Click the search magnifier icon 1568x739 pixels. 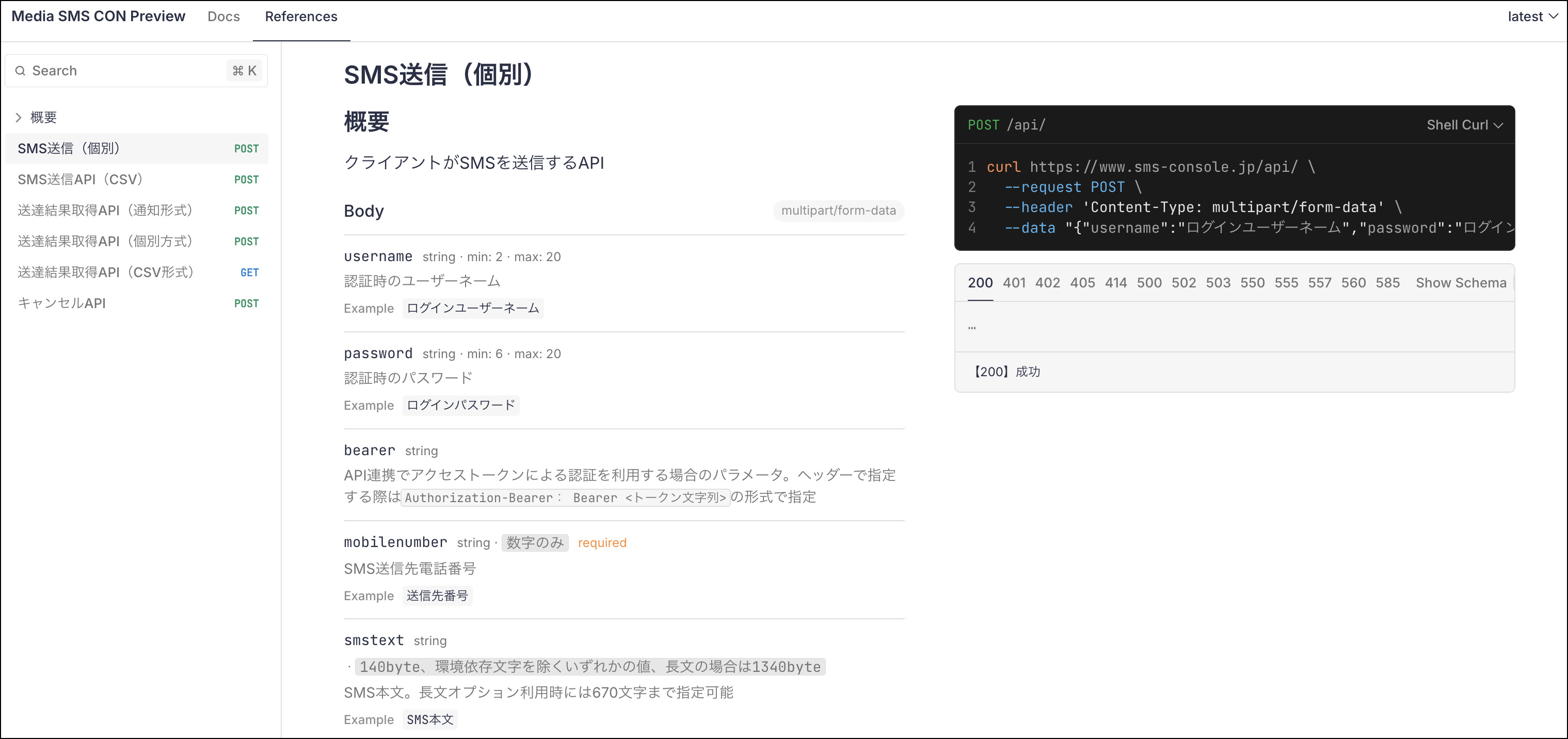20,71
